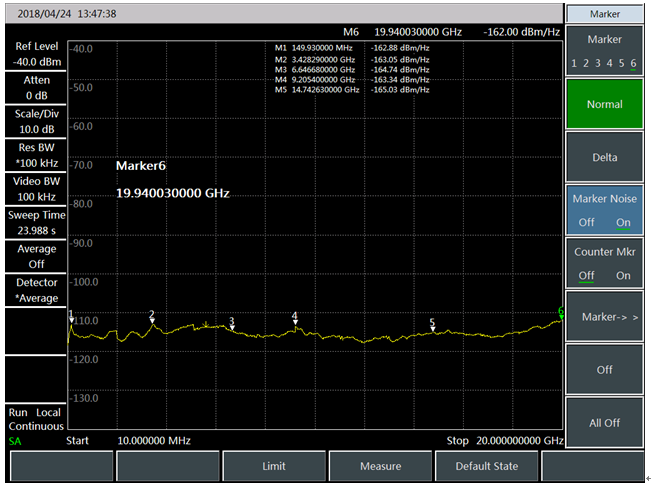Turn Counter Mkr On
The image size is (651, 487).
623,275
